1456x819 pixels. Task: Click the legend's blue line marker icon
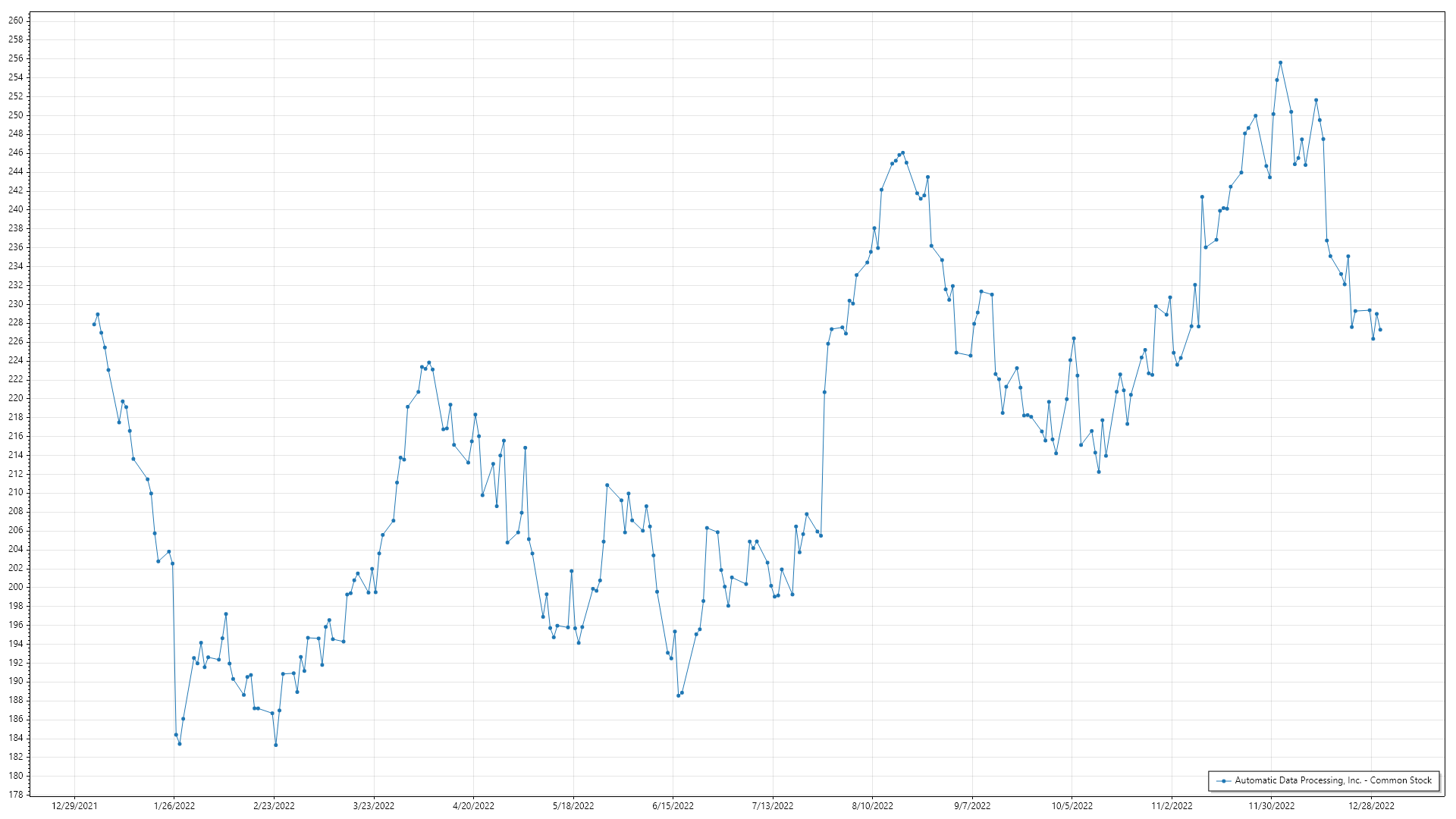[1223, 780]
